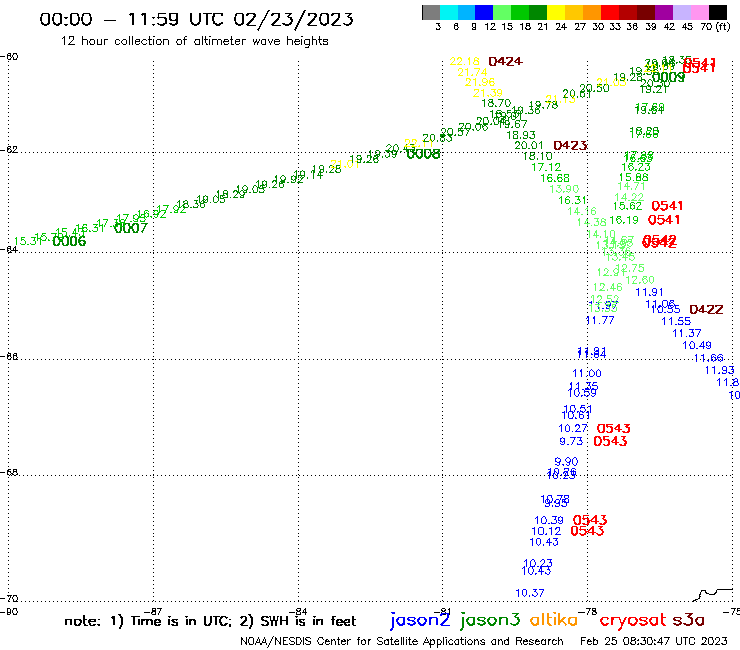740x650 pixels.
Task: Click the latitude axis label '-62'
Action: pyautogui.click(x=9, y=150)
